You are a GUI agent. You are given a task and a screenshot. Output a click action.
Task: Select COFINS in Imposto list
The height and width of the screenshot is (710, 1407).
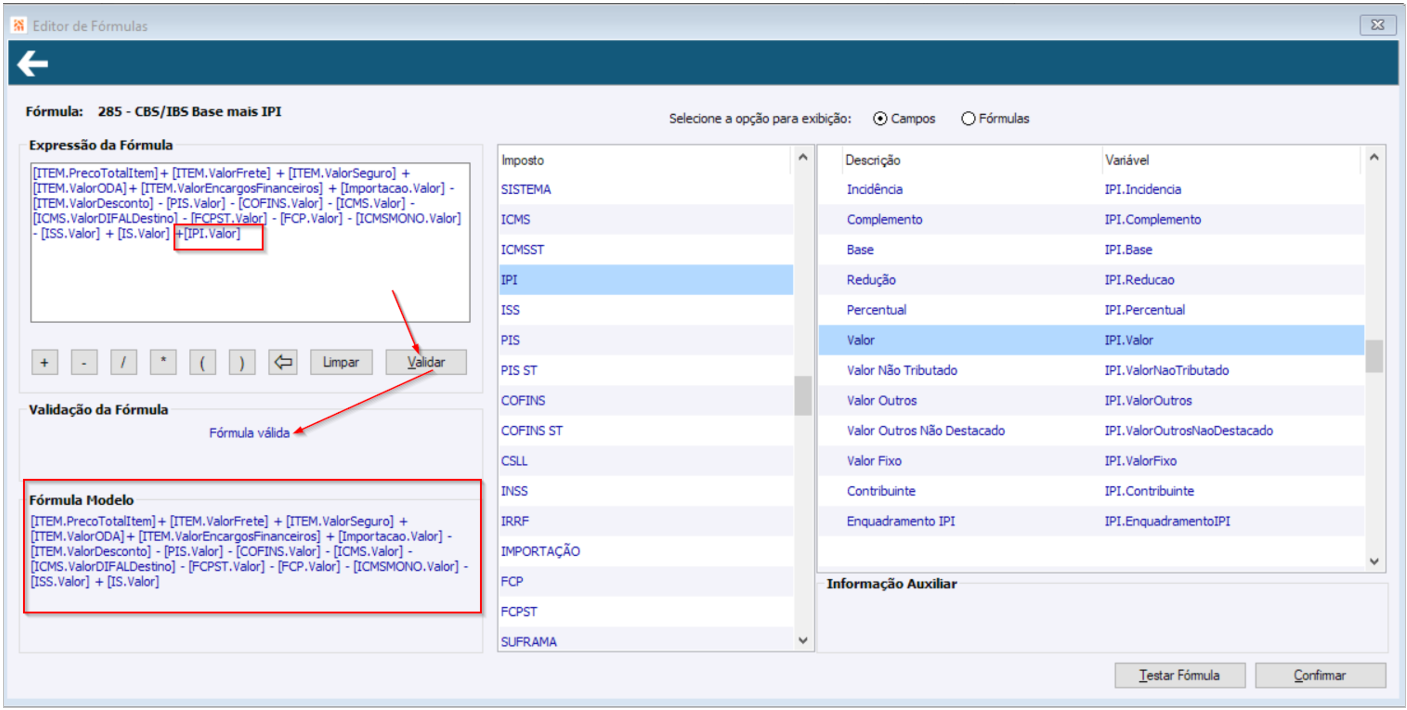(x=646, y=400)
